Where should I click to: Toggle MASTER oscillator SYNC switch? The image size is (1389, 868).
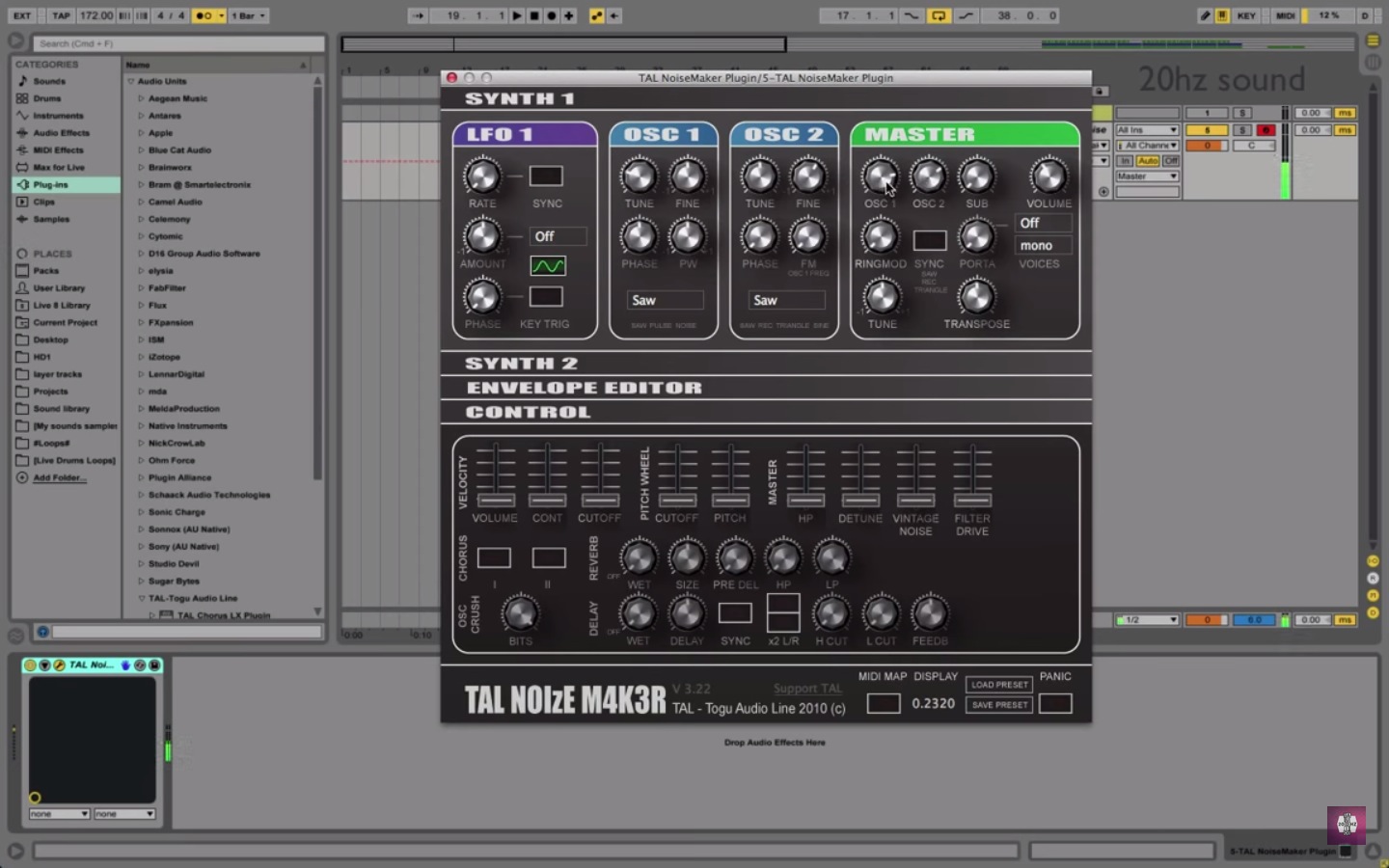pos(929,240)
